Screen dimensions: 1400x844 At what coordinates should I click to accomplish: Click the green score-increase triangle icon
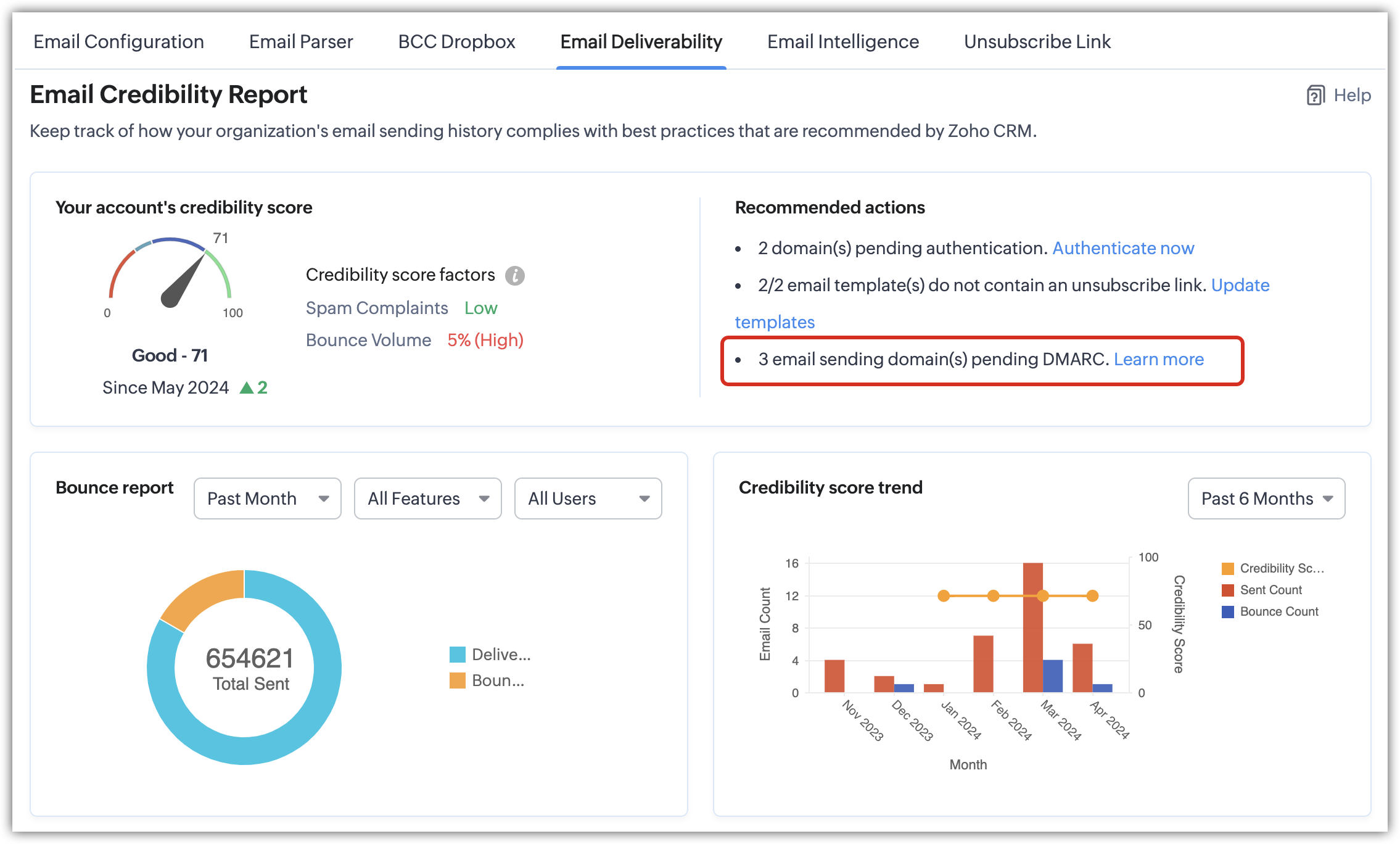[x=247, y=387]
